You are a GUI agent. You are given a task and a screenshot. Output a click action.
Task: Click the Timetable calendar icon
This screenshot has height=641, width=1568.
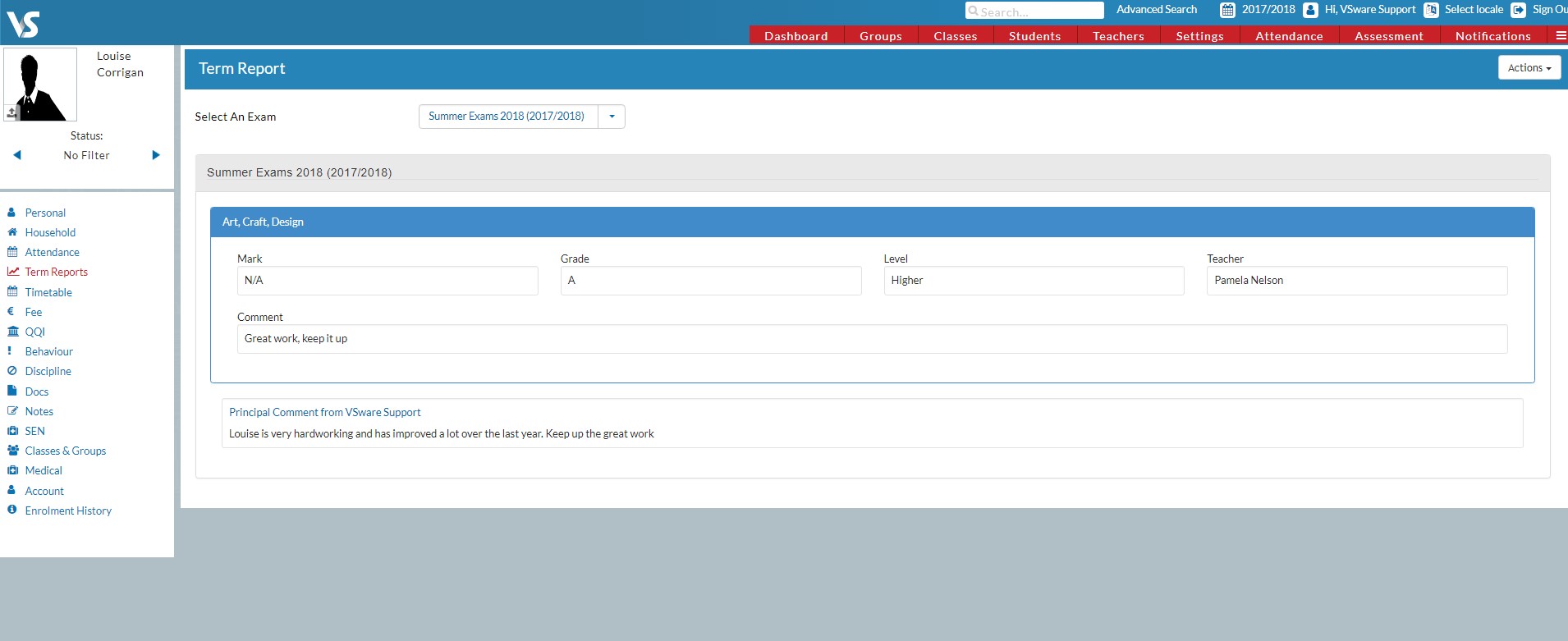click(x=11, y=291)
